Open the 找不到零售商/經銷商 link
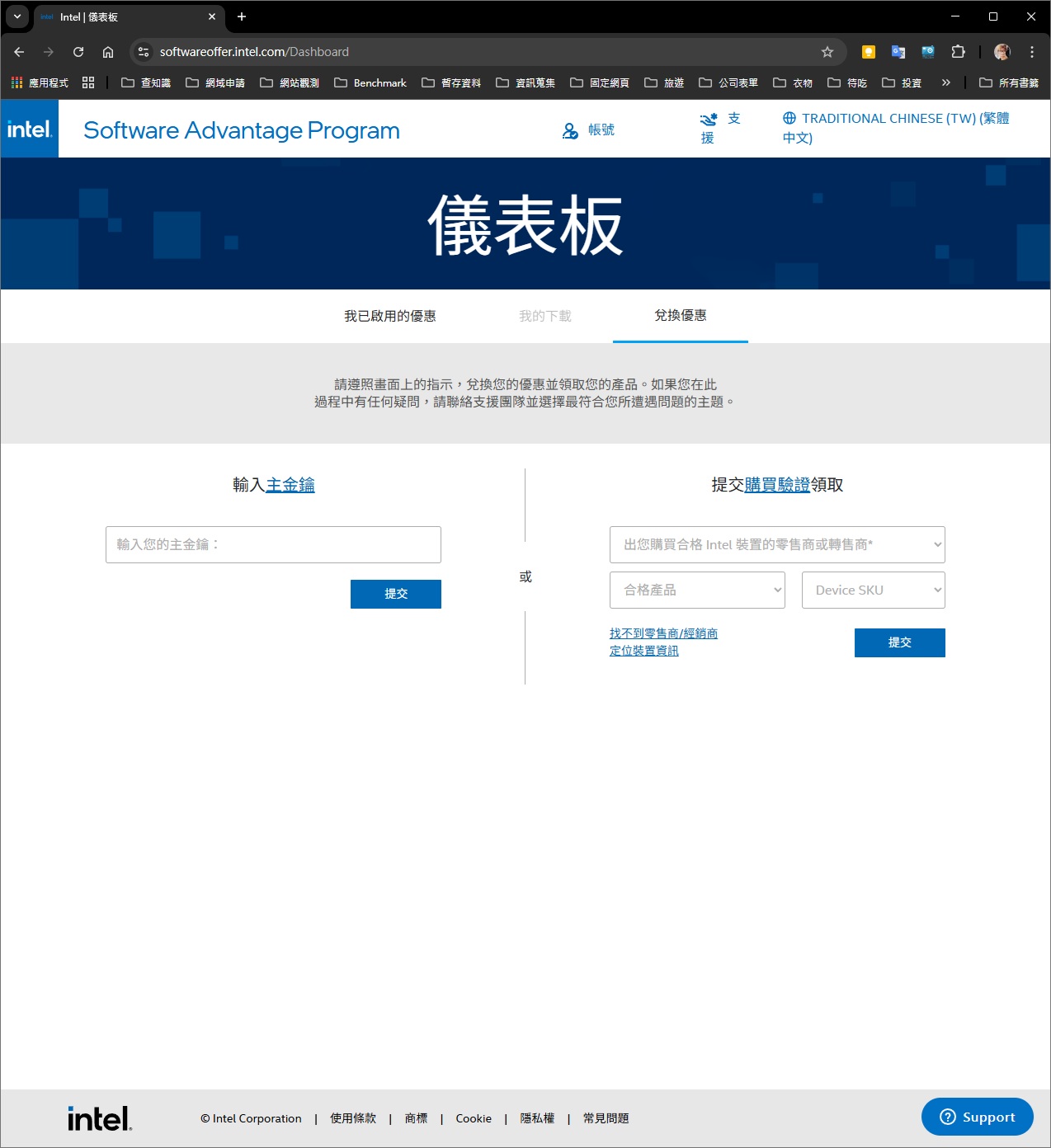The image size is (1051, 1148). (x=663, y=633)
